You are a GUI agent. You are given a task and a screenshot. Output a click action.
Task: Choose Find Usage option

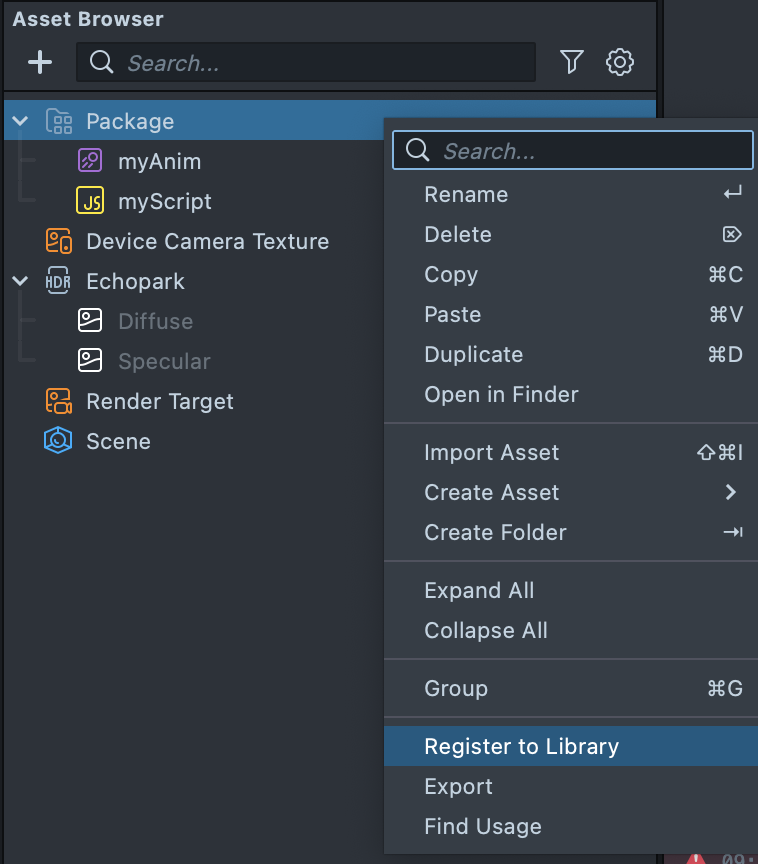(483, 826)
